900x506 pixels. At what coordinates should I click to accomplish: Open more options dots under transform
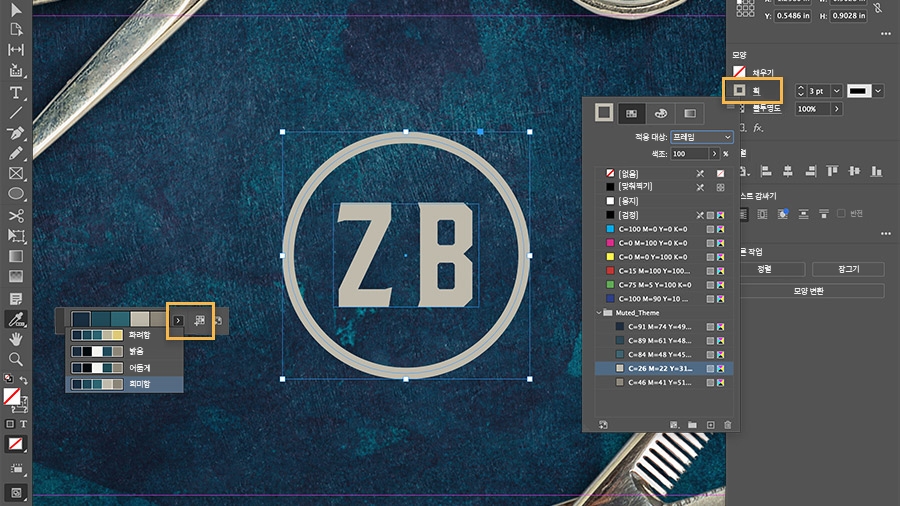click(x=886, y=34)
